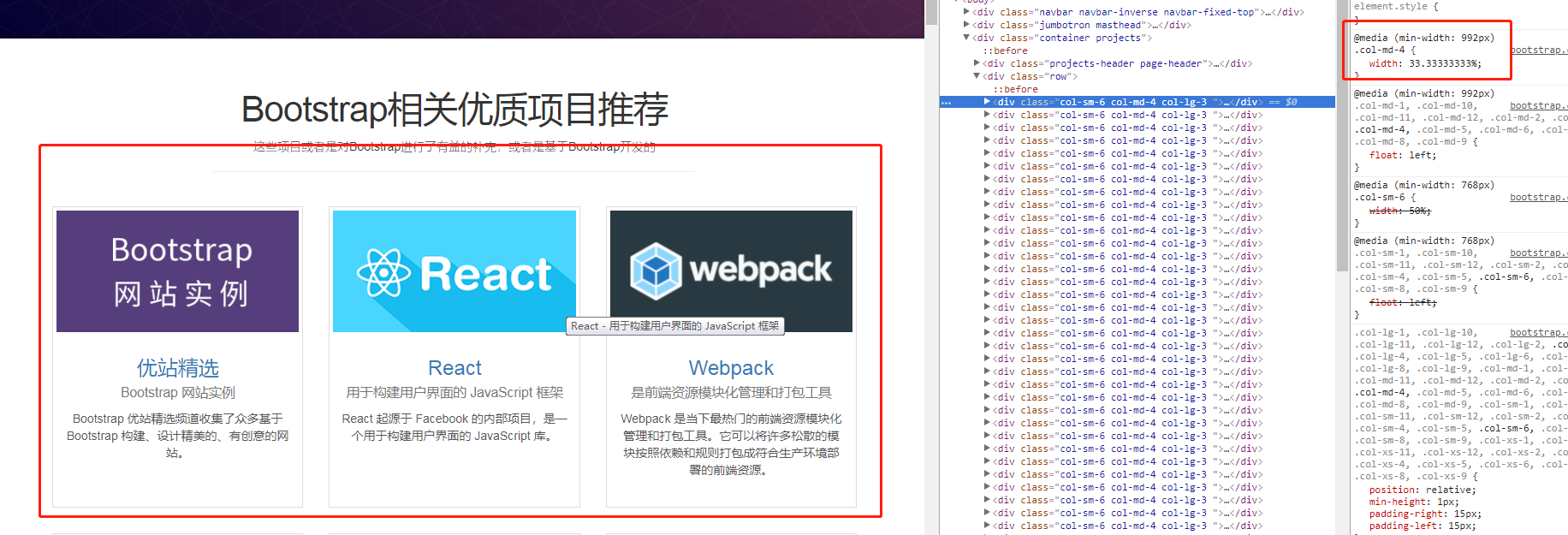The height and width of the screenshot is (535, 1568).
Task: Open the webpack logo thumbnail image
Action: coord(731,271)
